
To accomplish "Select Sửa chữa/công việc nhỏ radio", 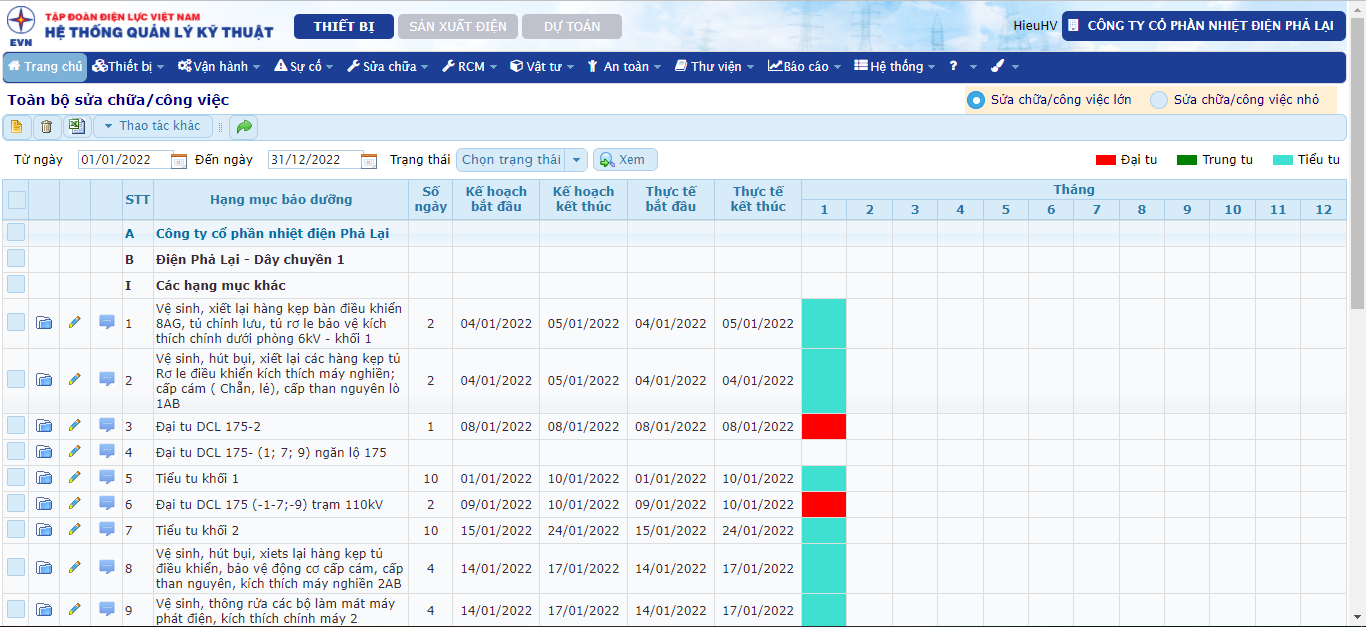I will (1159, 100).
